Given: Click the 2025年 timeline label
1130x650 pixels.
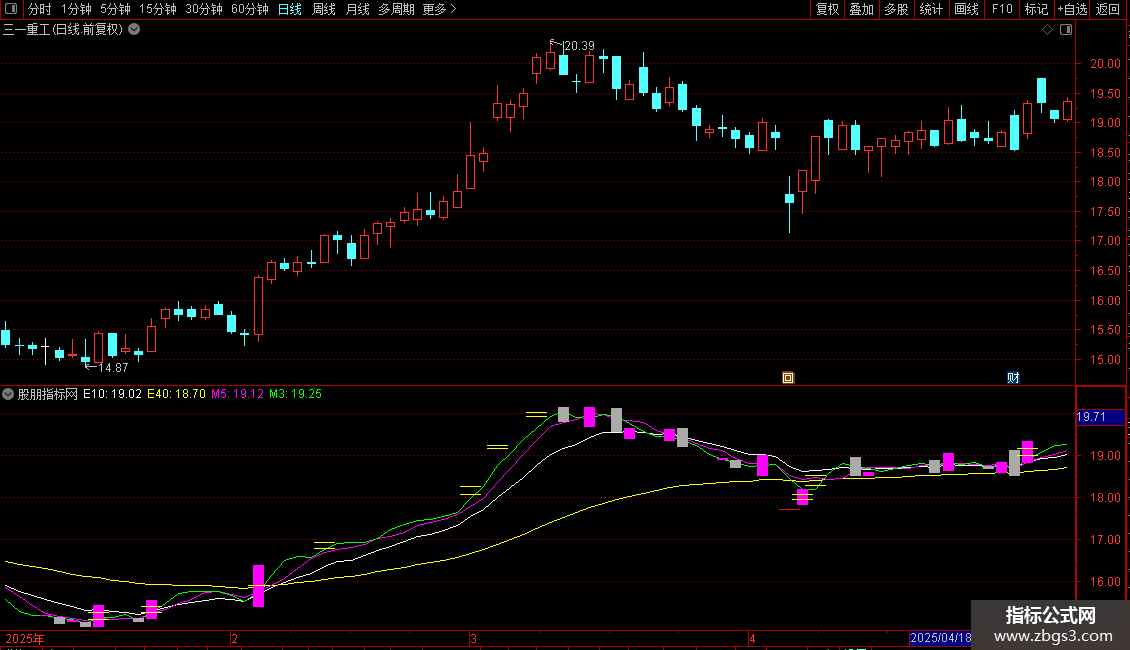Looking at the screenshot, I should point(25,638).
